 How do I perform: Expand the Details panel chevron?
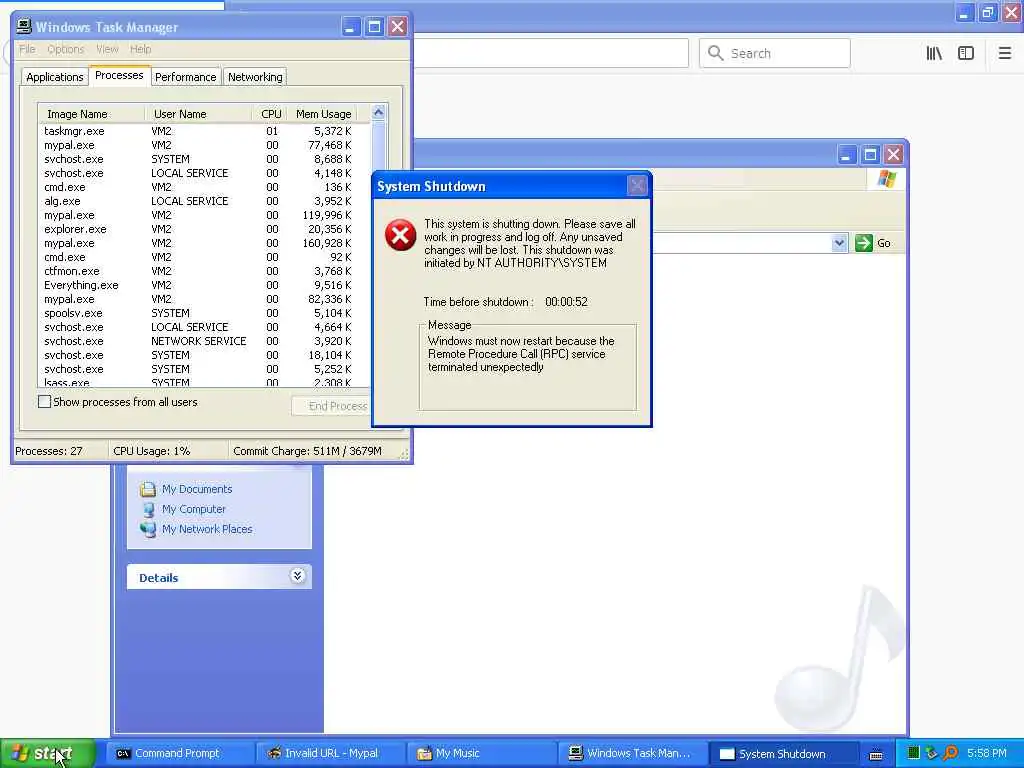[297, 575]
